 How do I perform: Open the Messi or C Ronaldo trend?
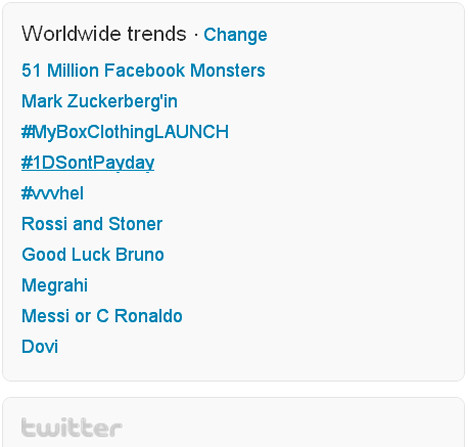[102, 316]
